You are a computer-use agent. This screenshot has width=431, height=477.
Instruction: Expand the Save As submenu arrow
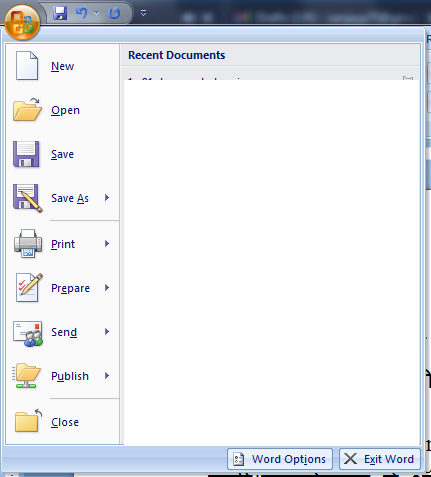click(107, 198)
